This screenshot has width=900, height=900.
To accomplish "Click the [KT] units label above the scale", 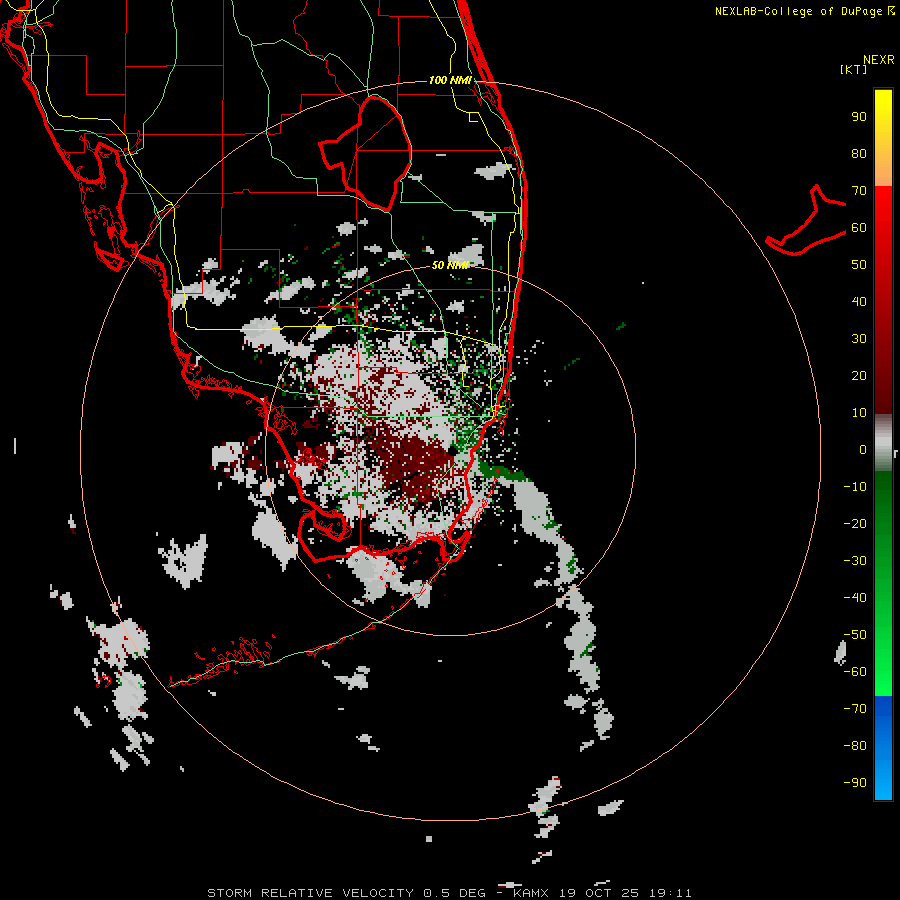I will pos(853,69).
